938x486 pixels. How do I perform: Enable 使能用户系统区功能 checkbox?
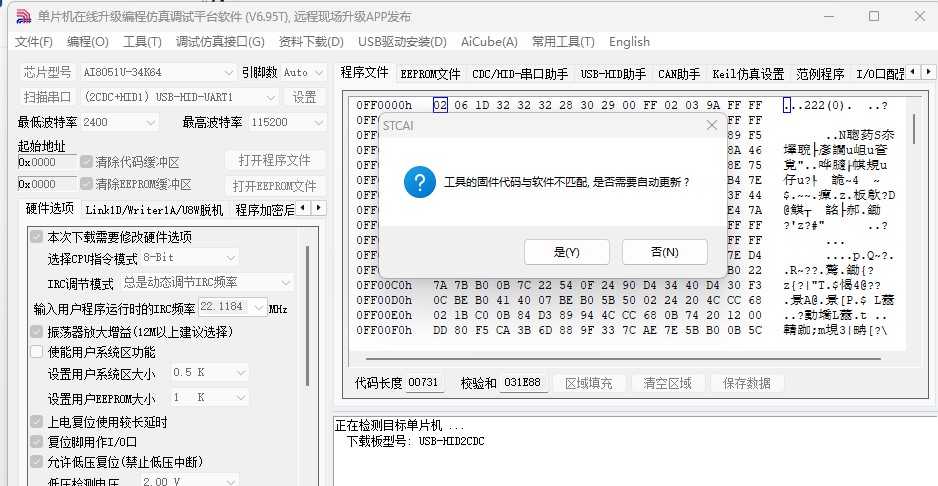[37, 352]
